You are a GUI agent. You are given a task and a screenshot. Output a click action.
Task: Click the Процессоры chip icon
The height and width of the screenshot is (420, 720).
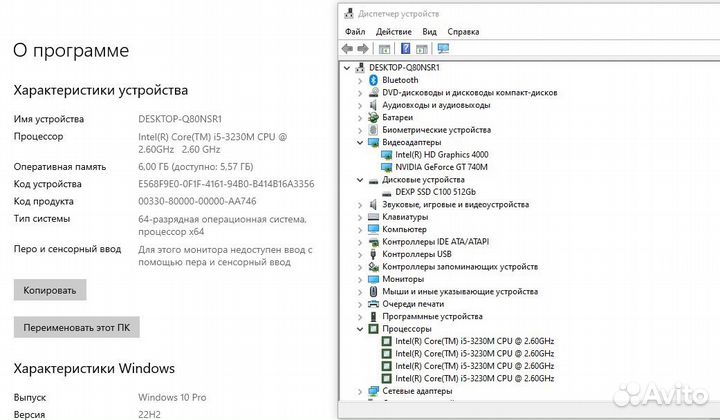click(373, 329)
